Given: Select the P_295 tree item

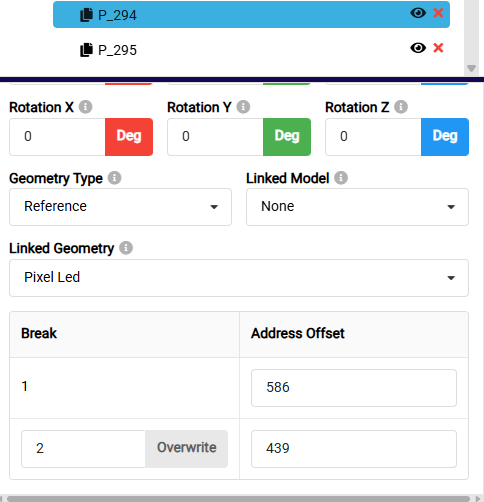Looking at the screenshot, I should (251, 49).
